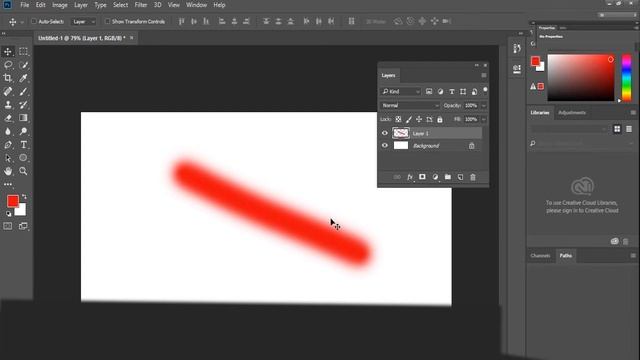Create a new layer in the Layers panel

tap(460, 177)
